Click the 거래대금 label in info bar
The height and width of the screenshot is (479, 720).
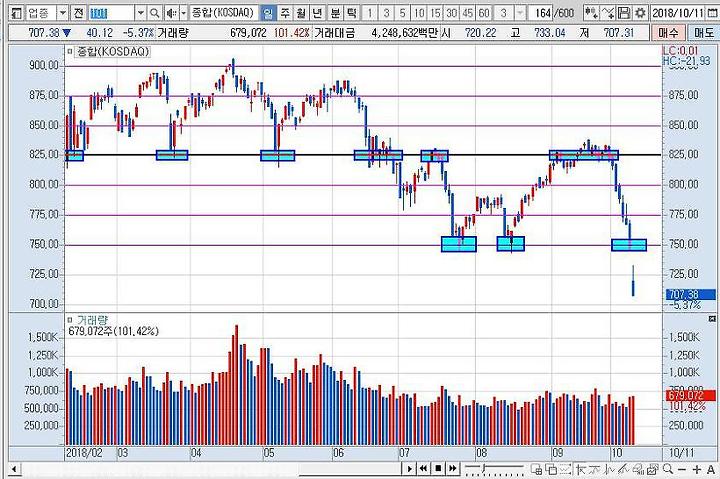[x=334, y=33]
